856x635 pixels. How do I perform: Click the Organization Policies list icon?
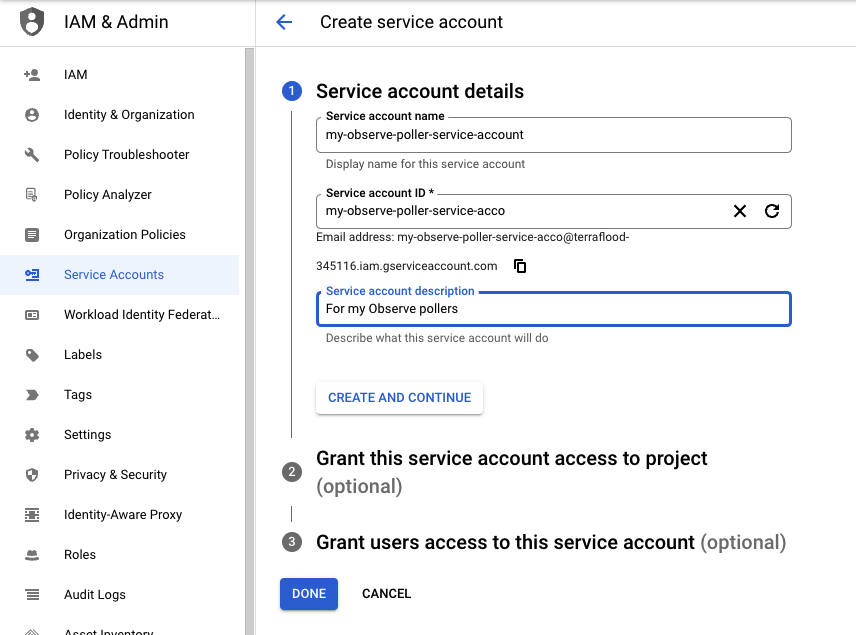(x=32, y=235)
